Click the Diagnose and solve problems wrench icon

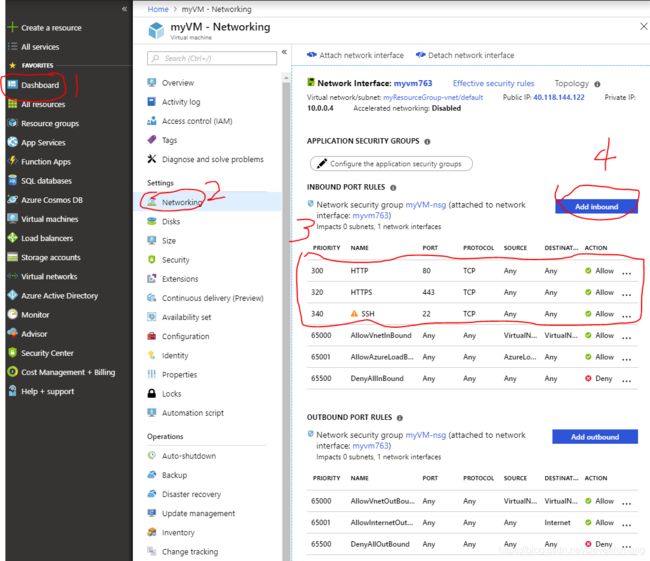coord(152,159)
